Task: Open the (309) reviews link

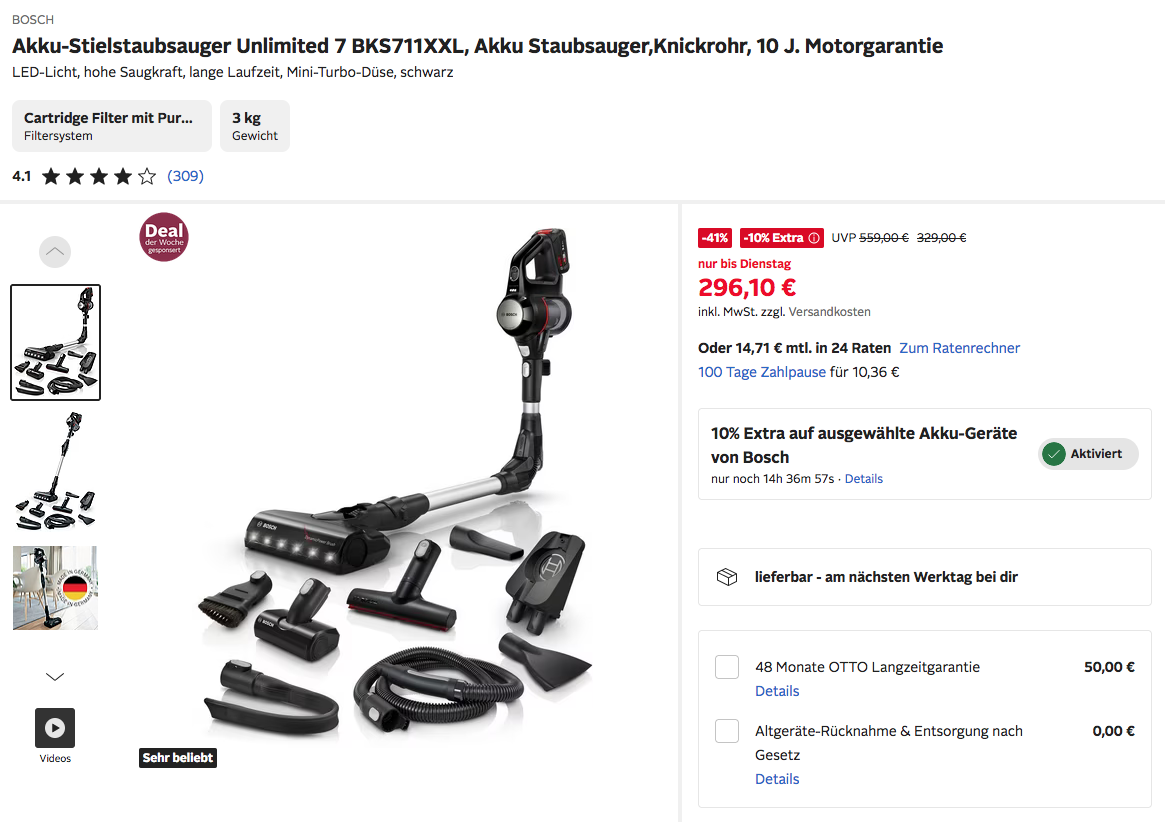Action: pyautogui.click(x=185, y=176)
